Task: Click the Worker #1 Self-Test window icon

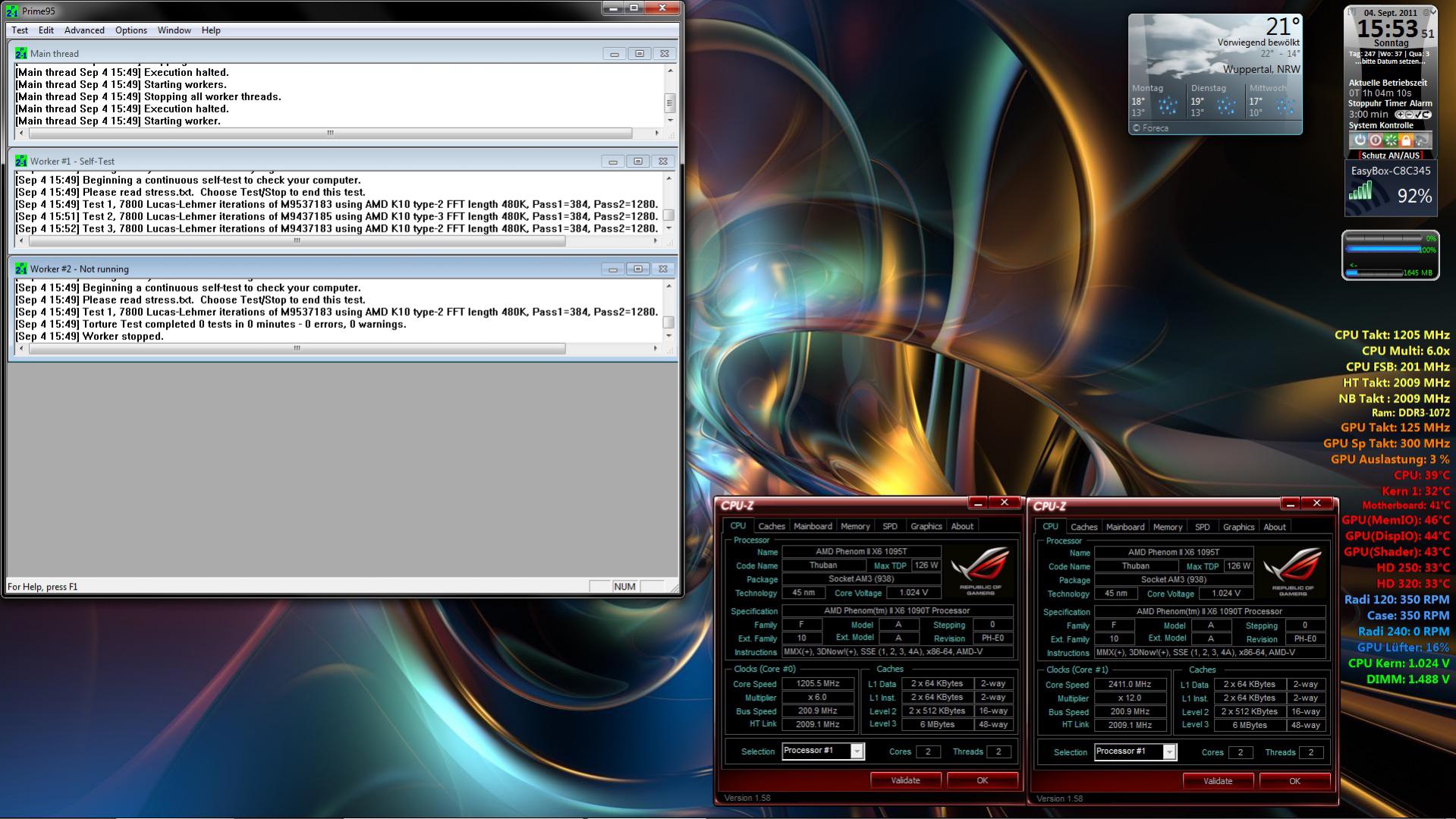Action: pos(21,161)
